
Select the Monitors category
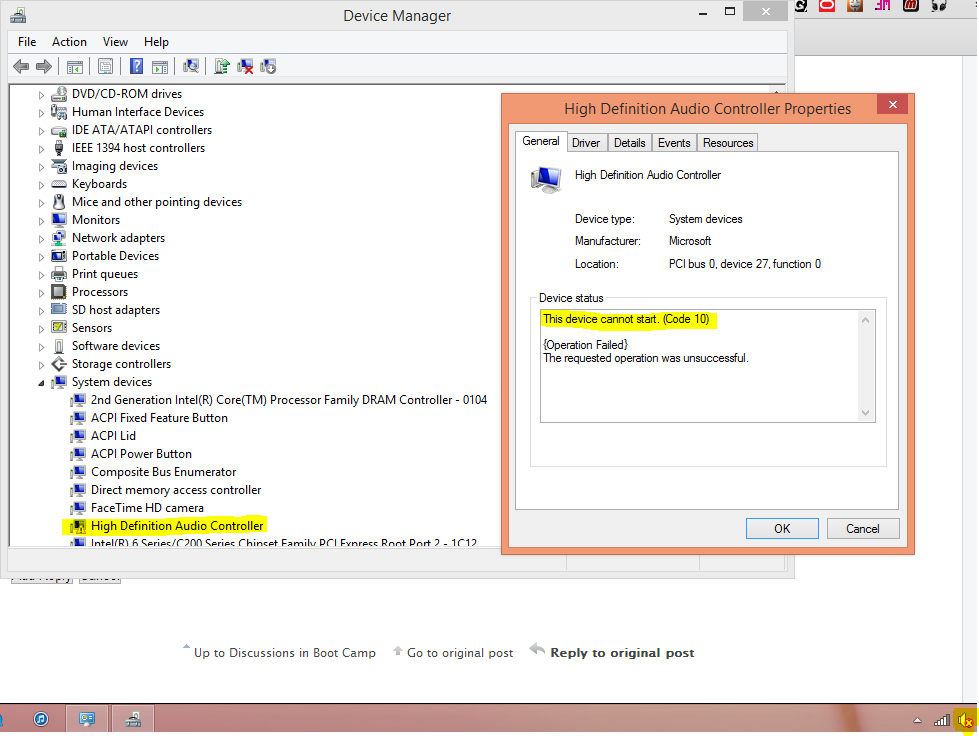point(96,220)
